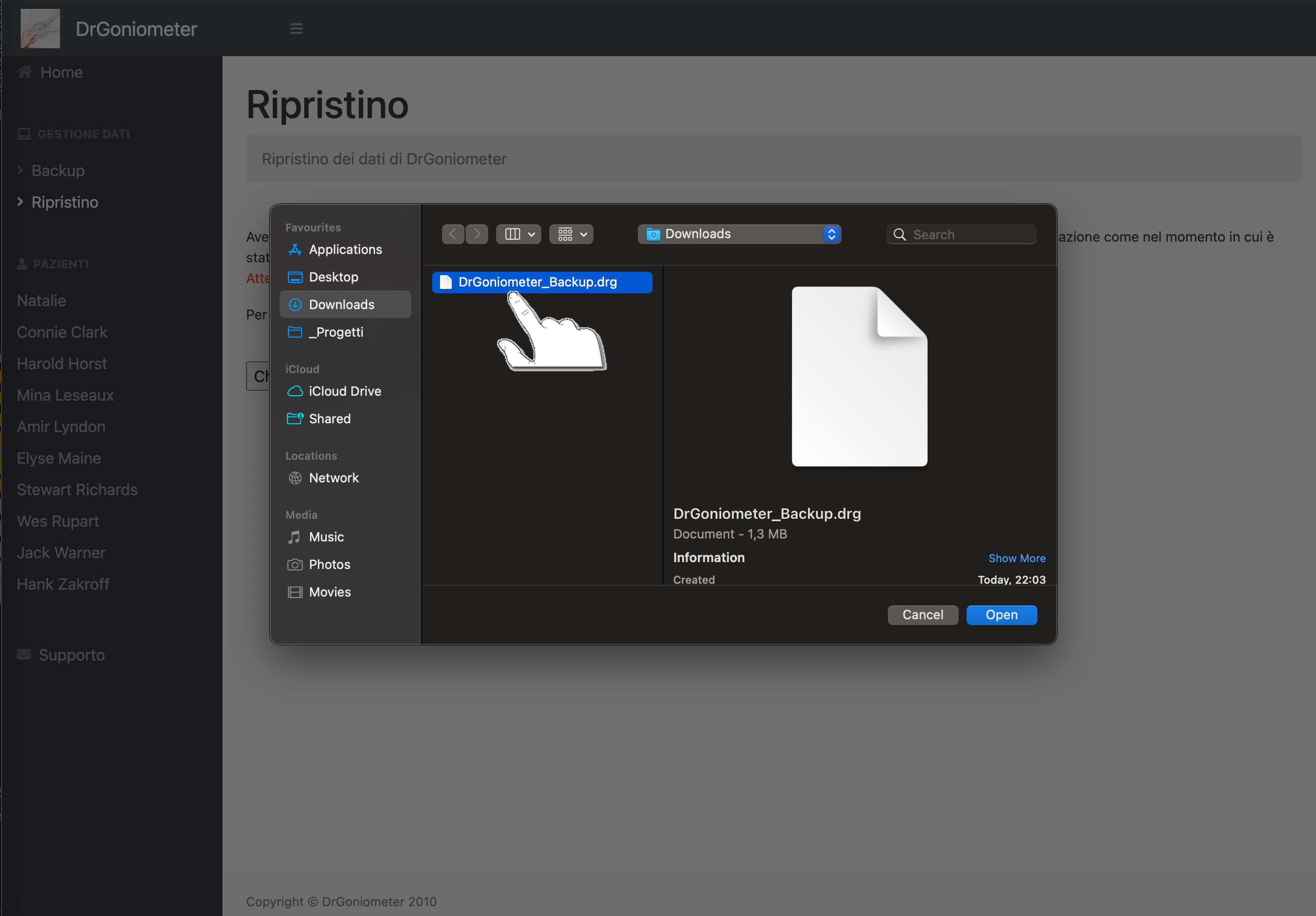Click the forward arrow in file dialog

coord(477,234)
